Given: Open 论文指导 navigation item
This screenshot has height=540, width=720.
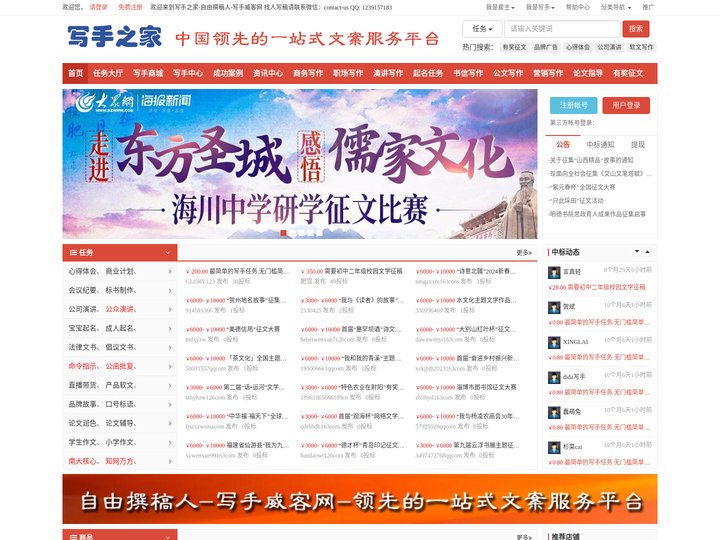Looking at the screenshot, I should 588,73.
